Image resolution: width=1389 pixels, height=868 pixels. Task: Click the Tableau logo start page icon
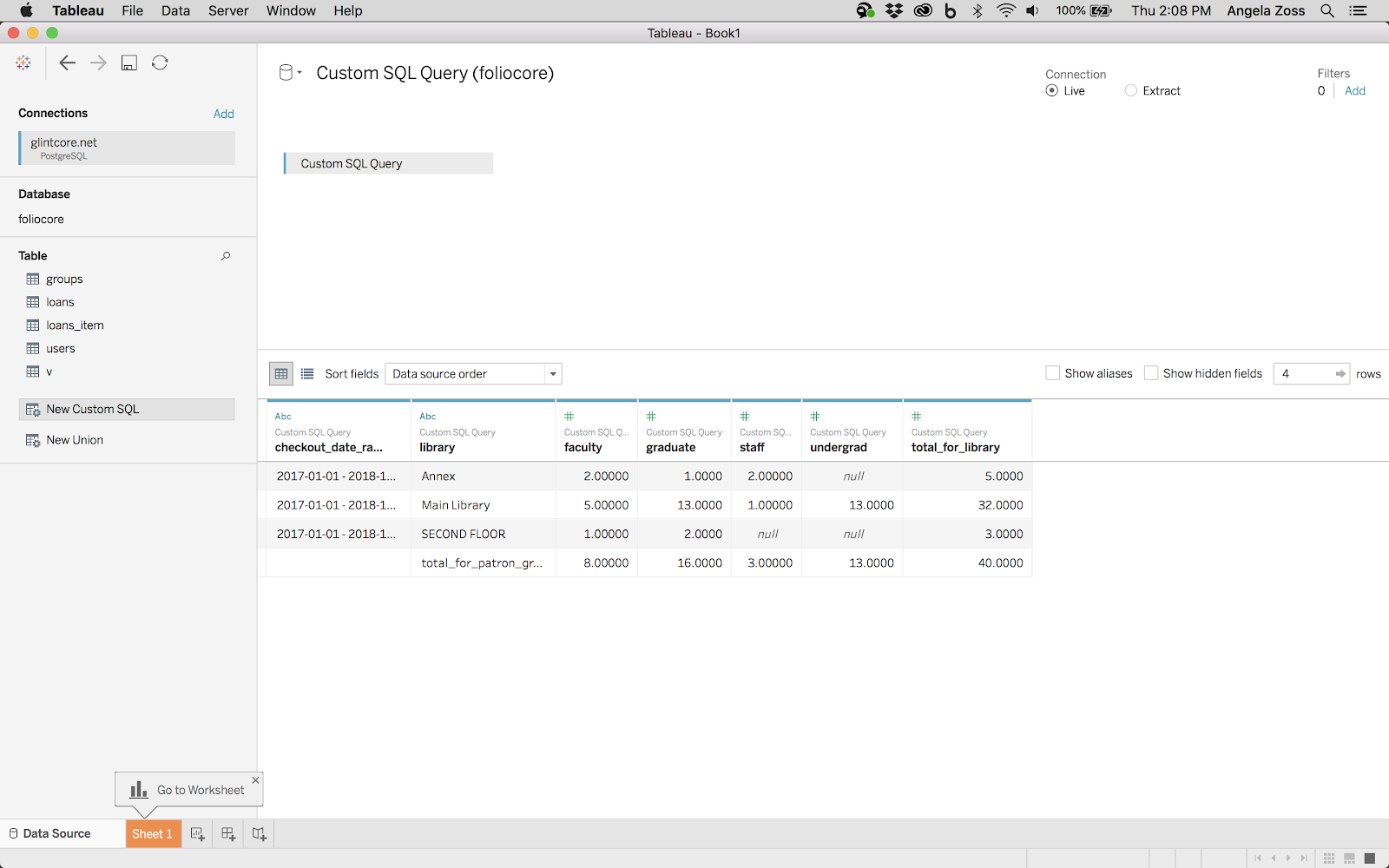[x=23, y=62]
